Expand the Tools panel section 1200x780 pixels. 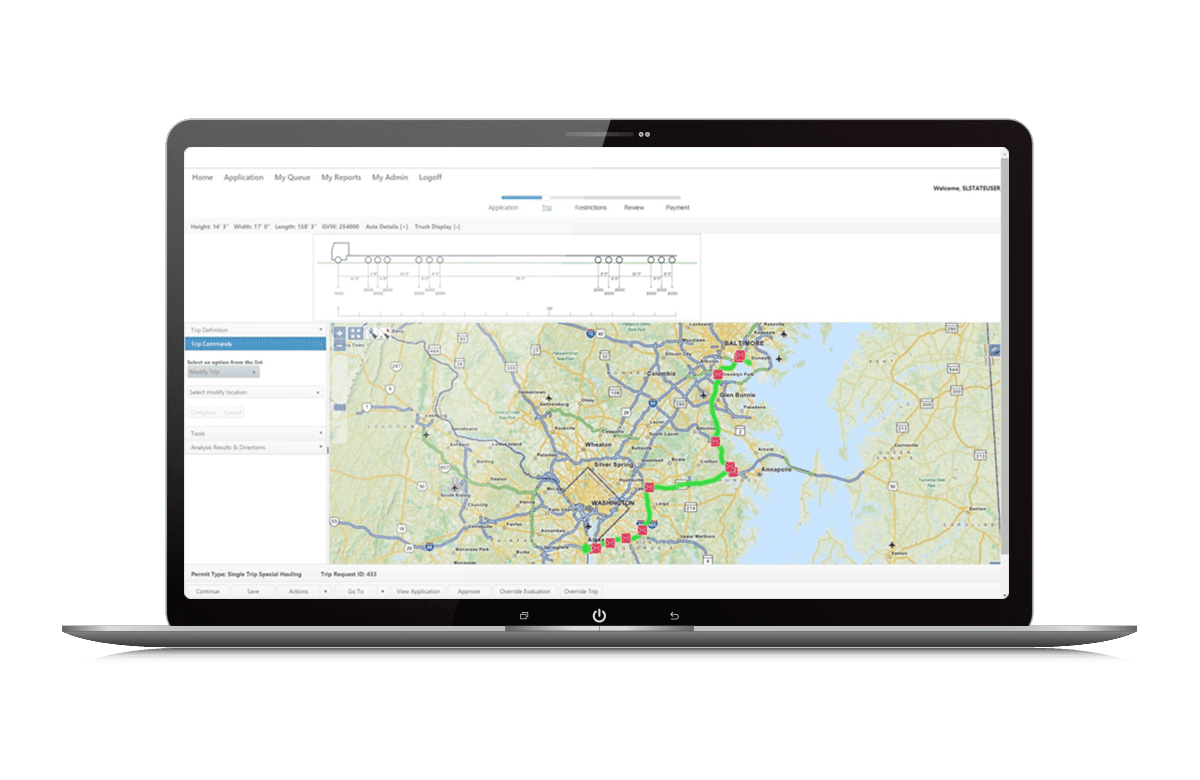255,434
